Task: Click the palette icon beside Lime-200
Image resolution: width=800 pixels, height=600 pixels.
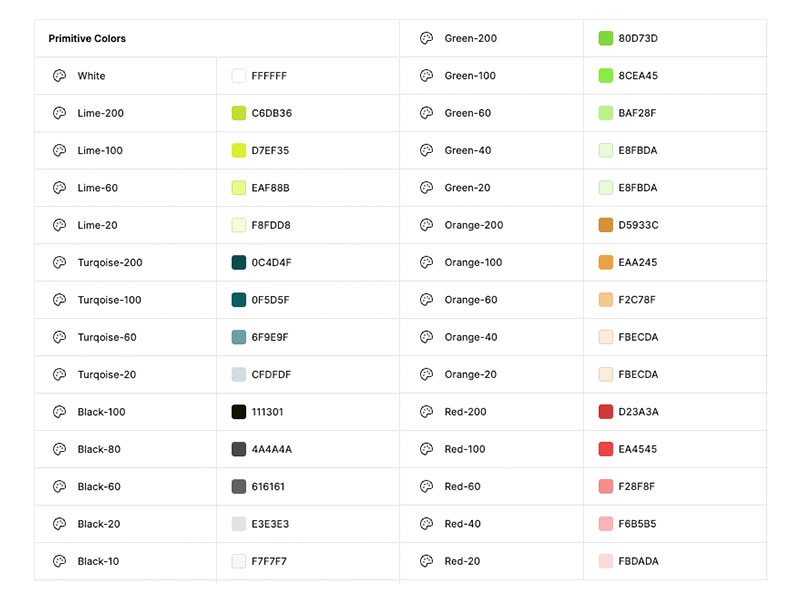Action: [x=59, y=113]
